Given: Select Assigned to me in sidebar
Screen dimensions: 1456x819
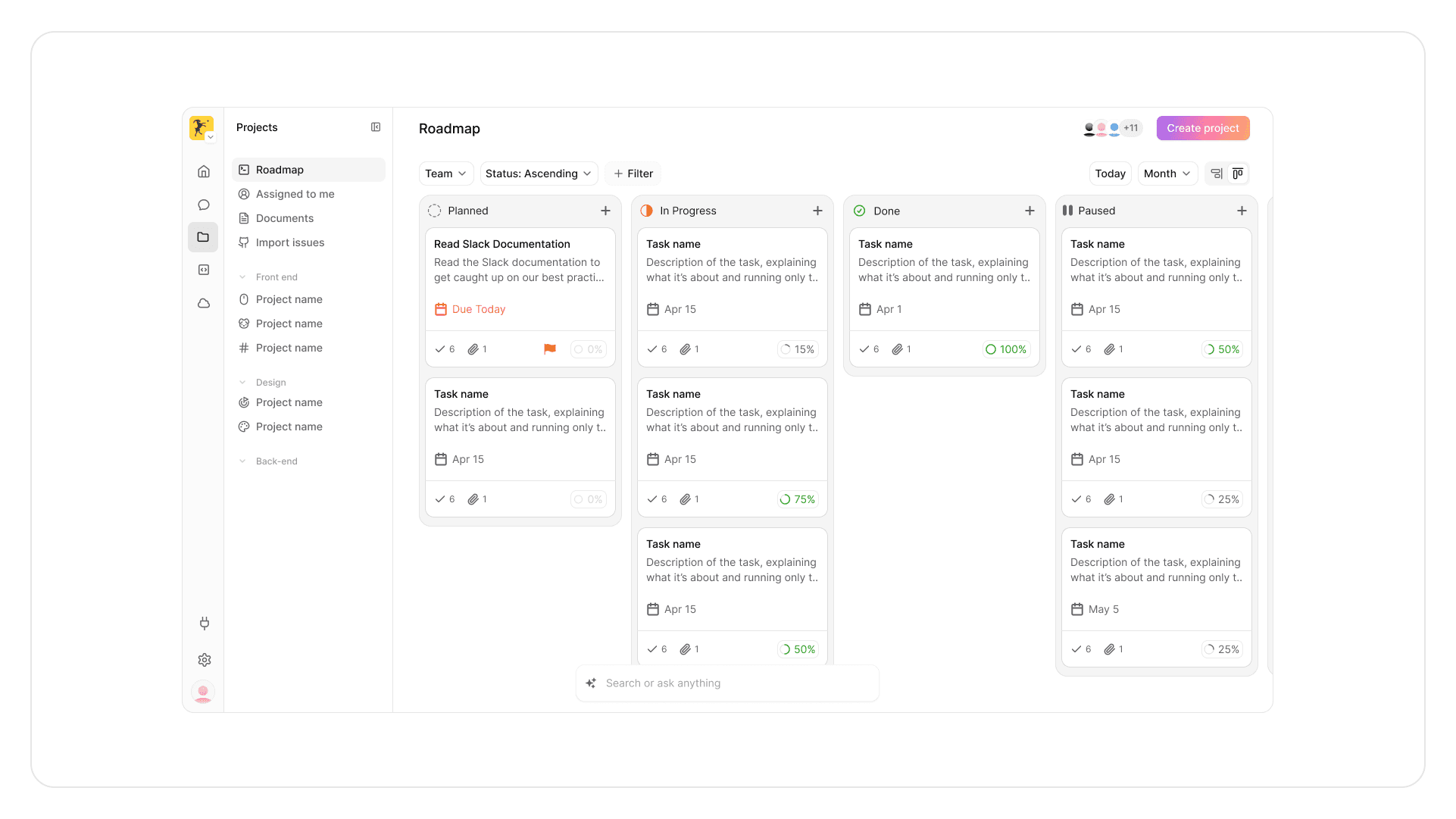Looking at the screenshot, I should pos(295,194).
